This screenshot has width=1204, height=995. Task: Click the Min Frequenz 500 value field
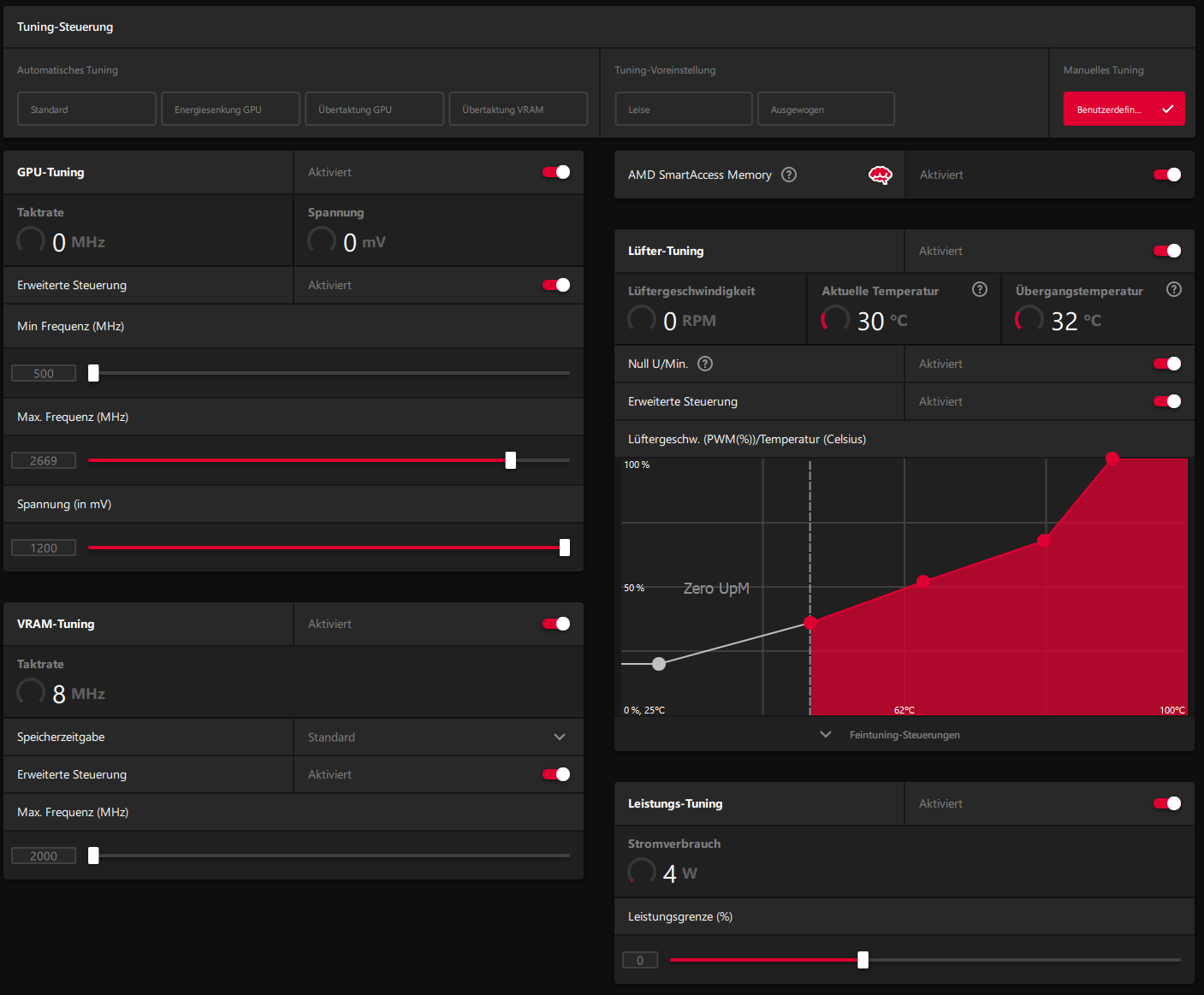click(44, 373)
